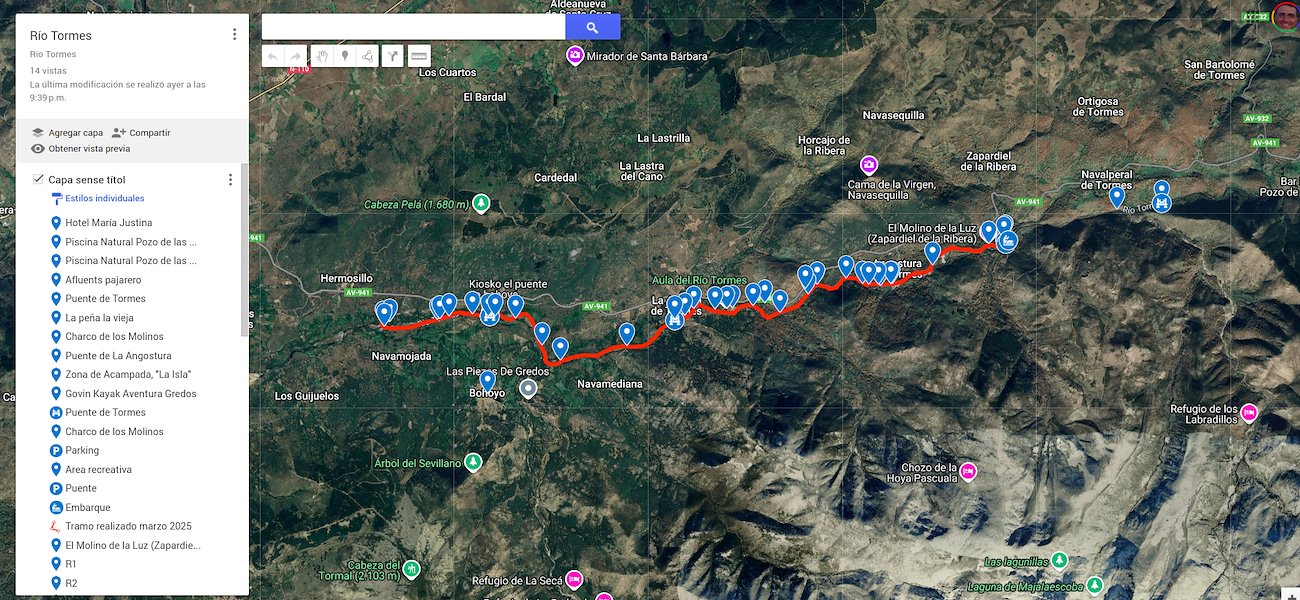Select Tramo realizado marzo 2025 item
The height and width of the screenshot is (600, 1300).
[x=129, y=526]
